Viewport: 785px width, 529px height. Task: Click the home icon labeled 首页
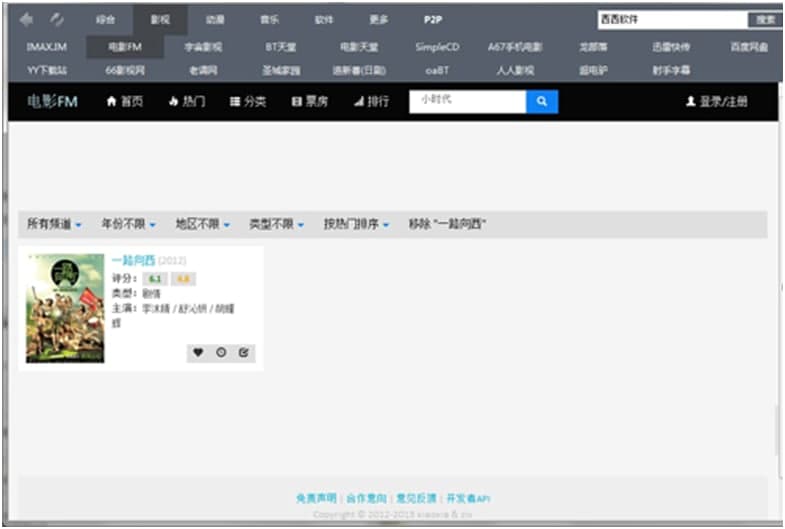click(x=111, y=102)
